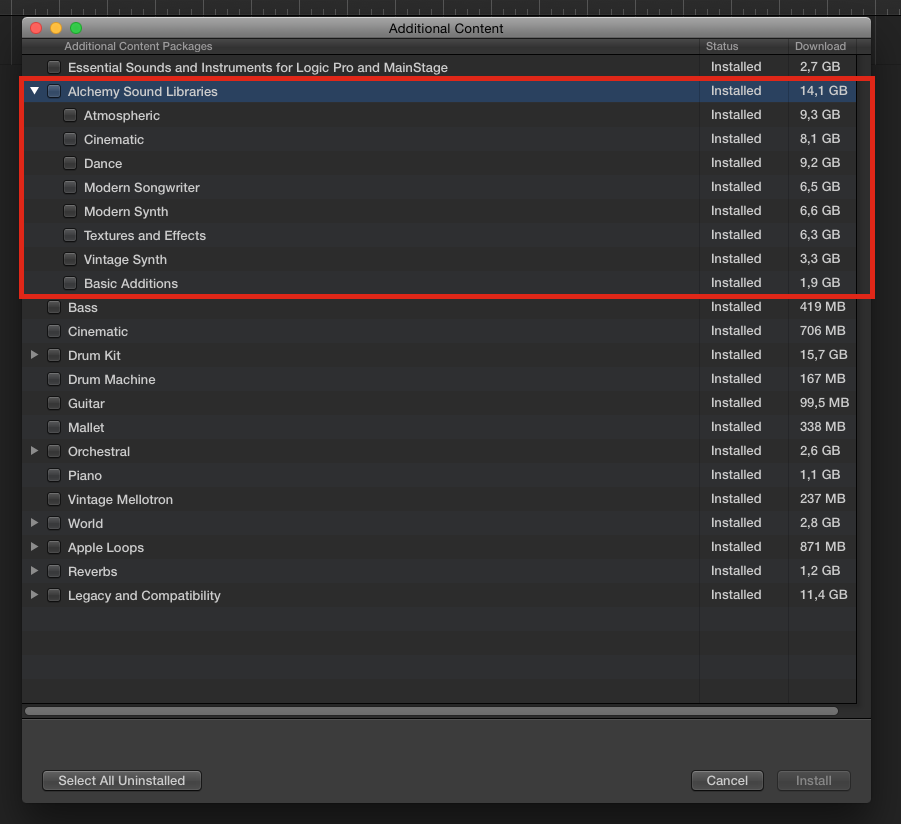This screenshot has height=824, width=901.
Task: Check the Orchestral checkbox
Action: 54,451
